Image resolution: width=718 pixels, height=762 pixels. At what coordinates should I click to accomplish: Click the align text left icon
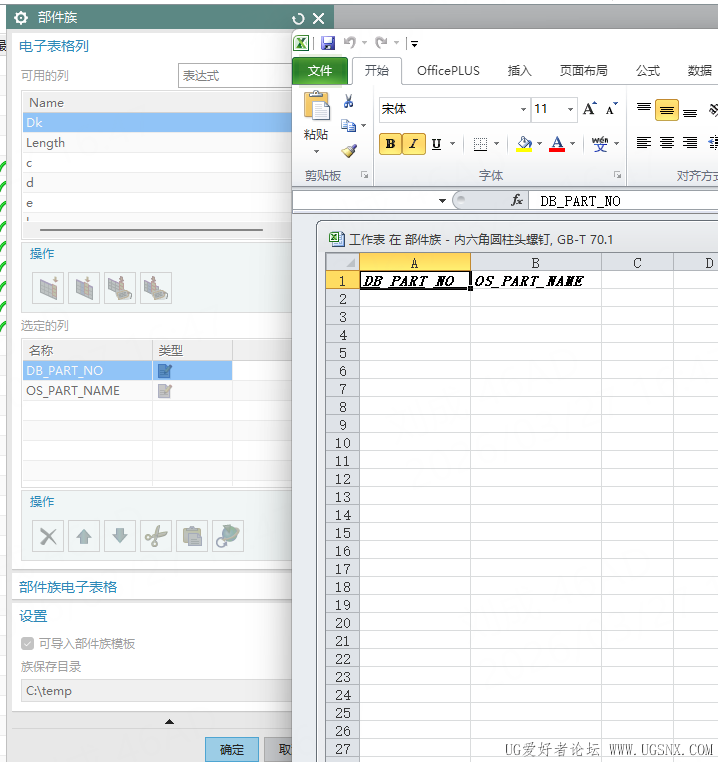644,142
